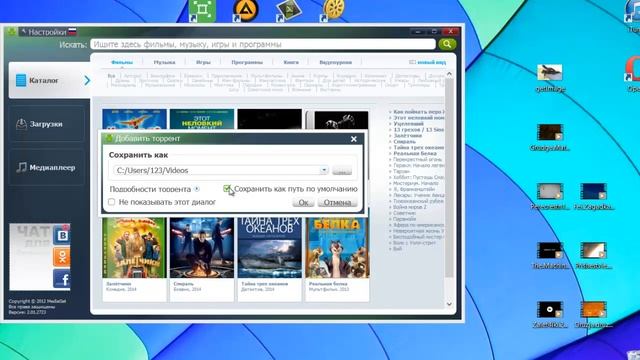Enable Не показывать этот диалог checkbox

coord(111,202)
